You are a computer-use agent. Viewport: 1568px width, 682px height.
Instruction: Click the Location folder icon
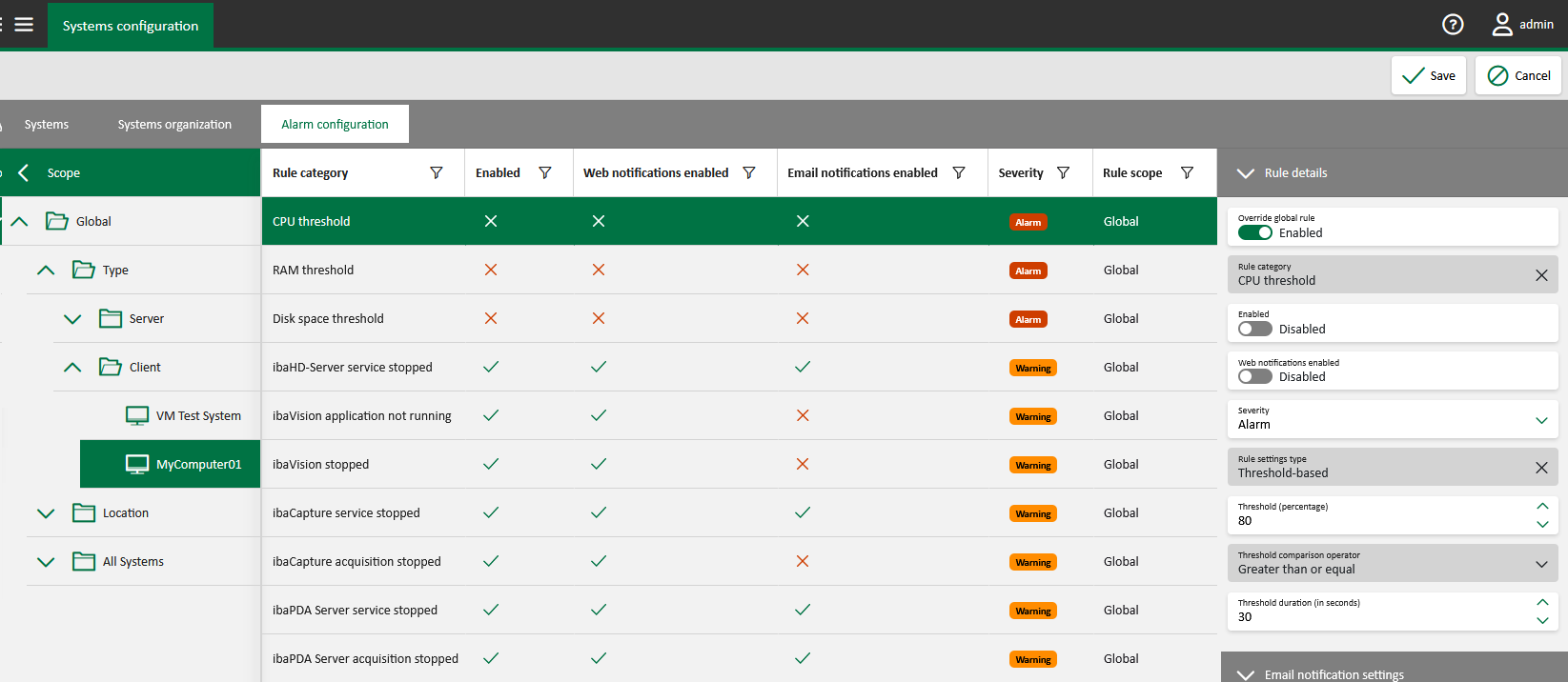tap(84, 512)
